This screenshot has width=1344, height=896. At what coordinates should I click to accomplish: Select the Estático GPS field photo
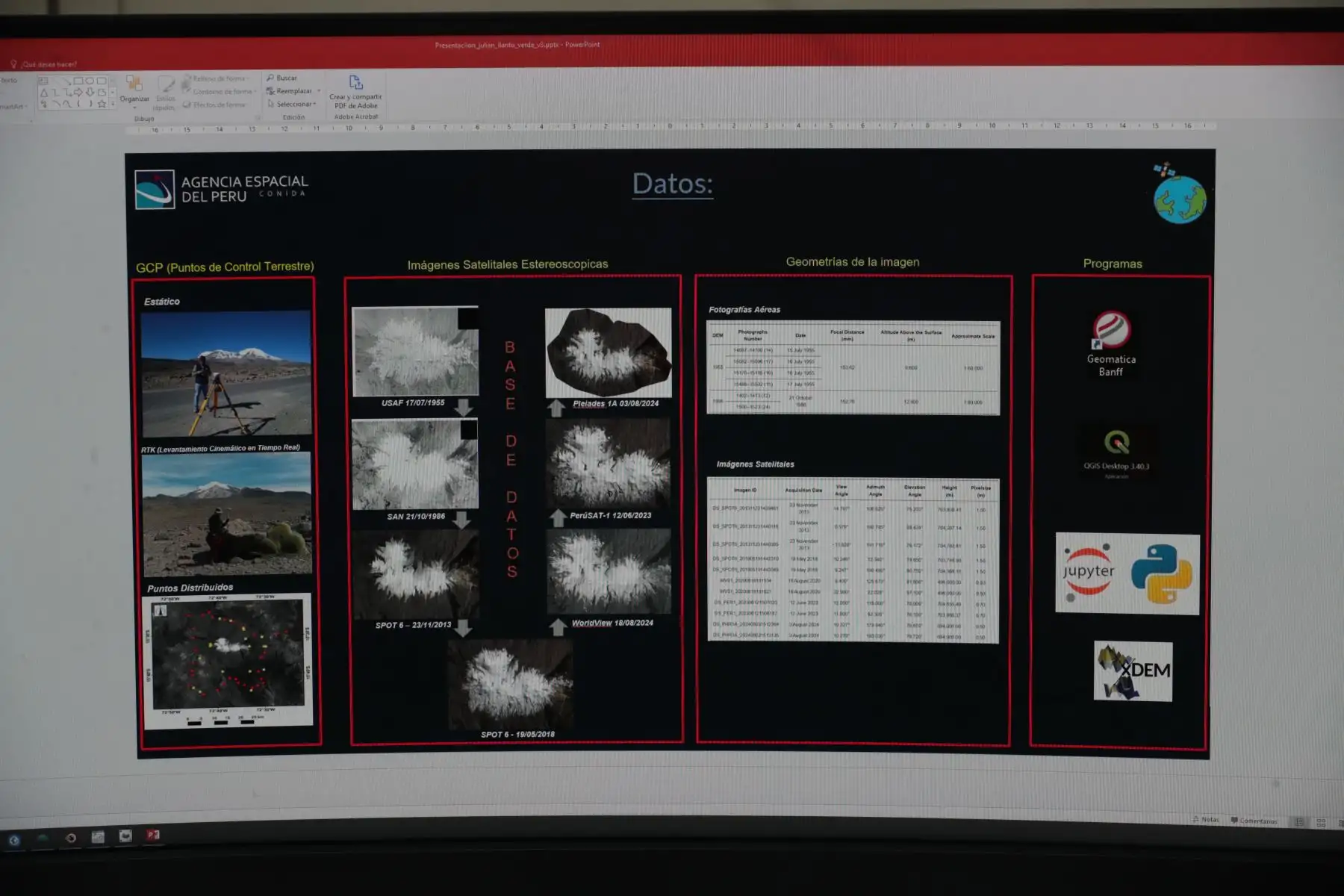pyautogui.click(x=226, y=373)
